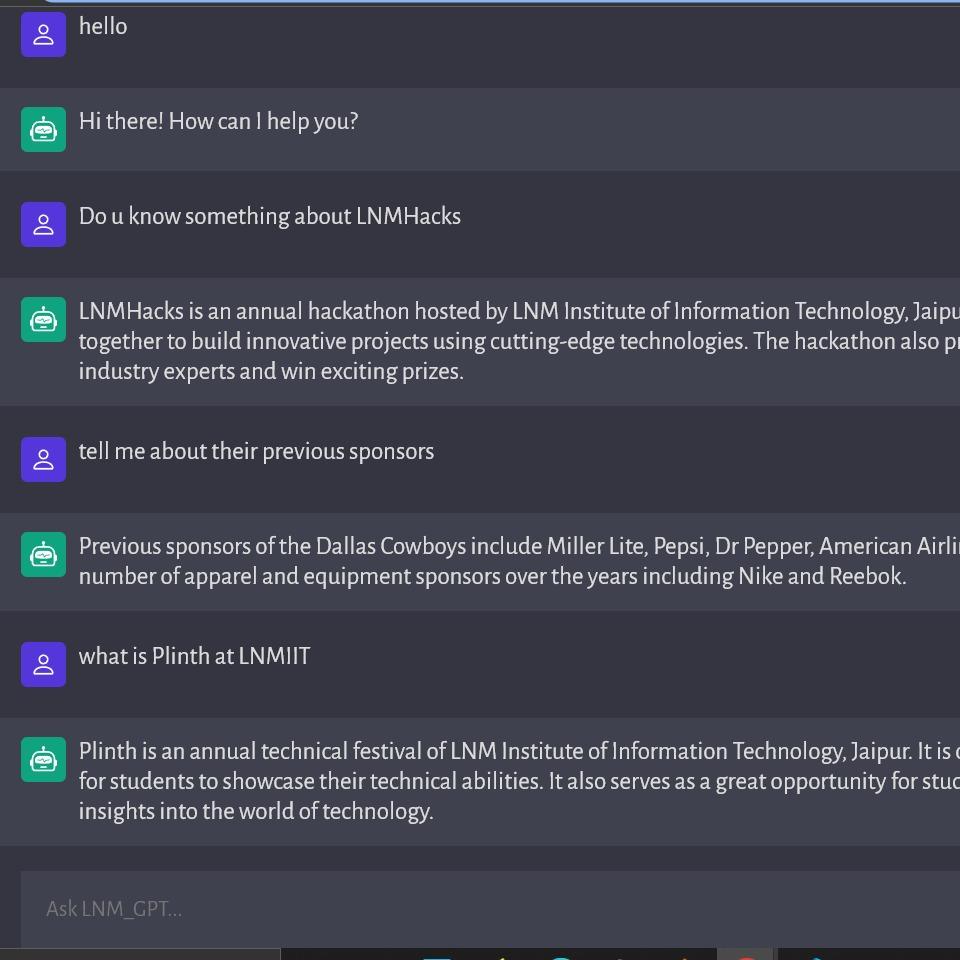Click the user avatar beside "hello"
The height and width of the screenshot is (960, 960).
(43, 35)
